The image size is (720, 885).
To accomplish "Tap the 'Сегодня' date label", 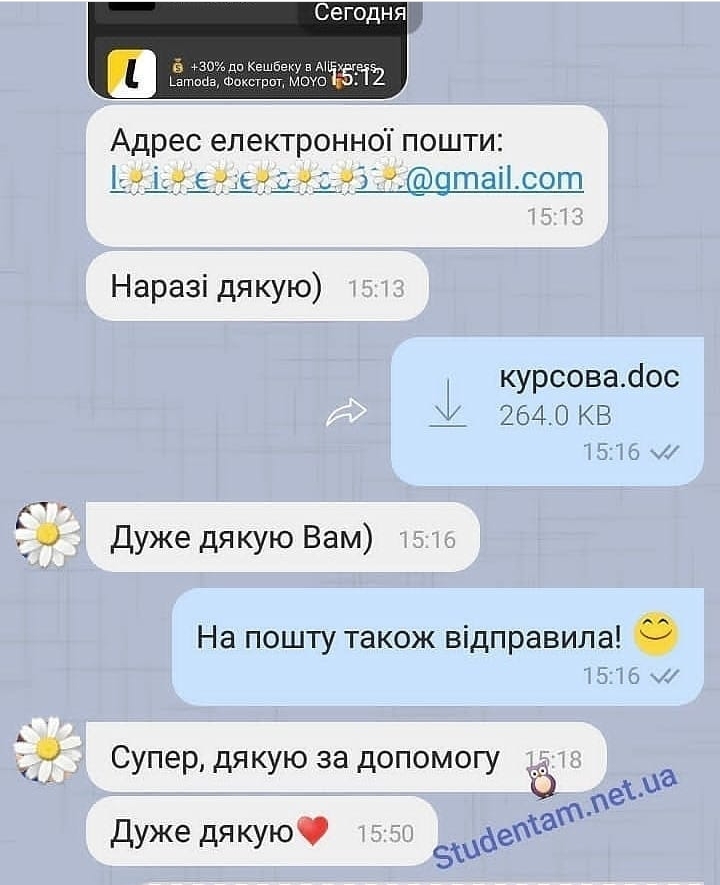I will (359, 12).
